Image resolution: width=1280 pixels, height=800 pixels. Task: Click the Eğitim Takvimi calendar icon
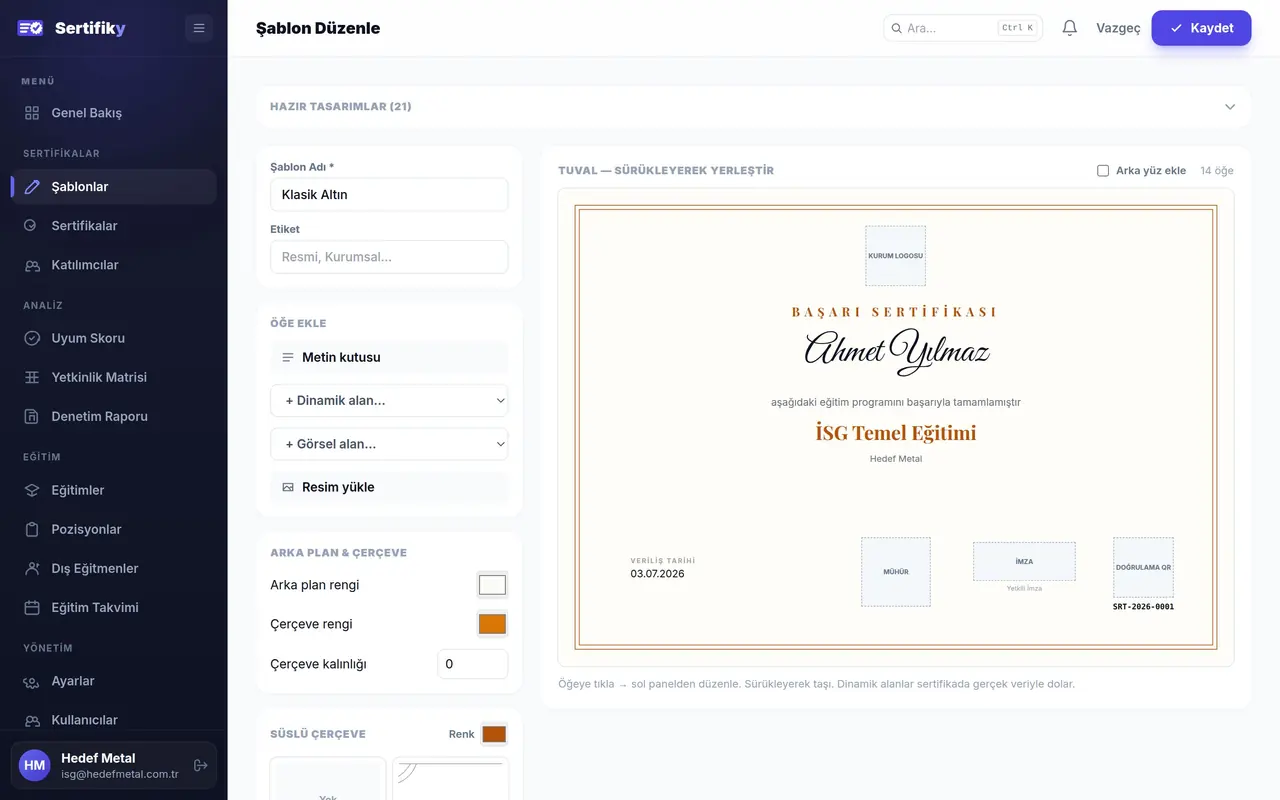(32, 607)
